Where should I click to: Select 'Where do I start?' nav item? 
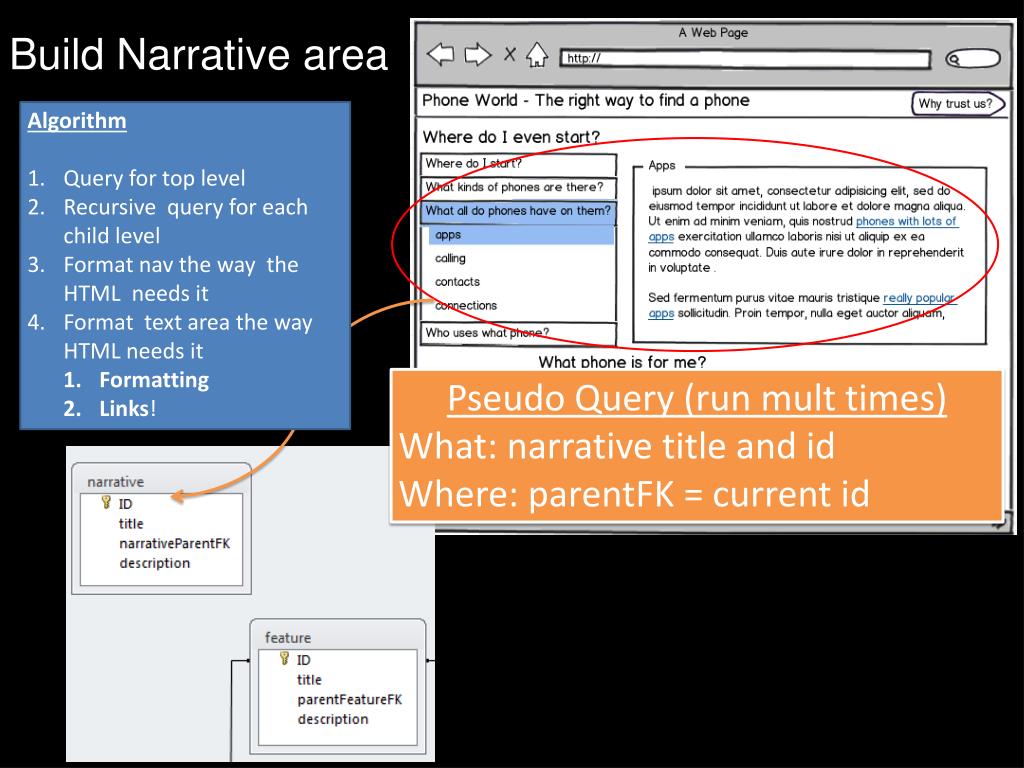pos(519,165)
